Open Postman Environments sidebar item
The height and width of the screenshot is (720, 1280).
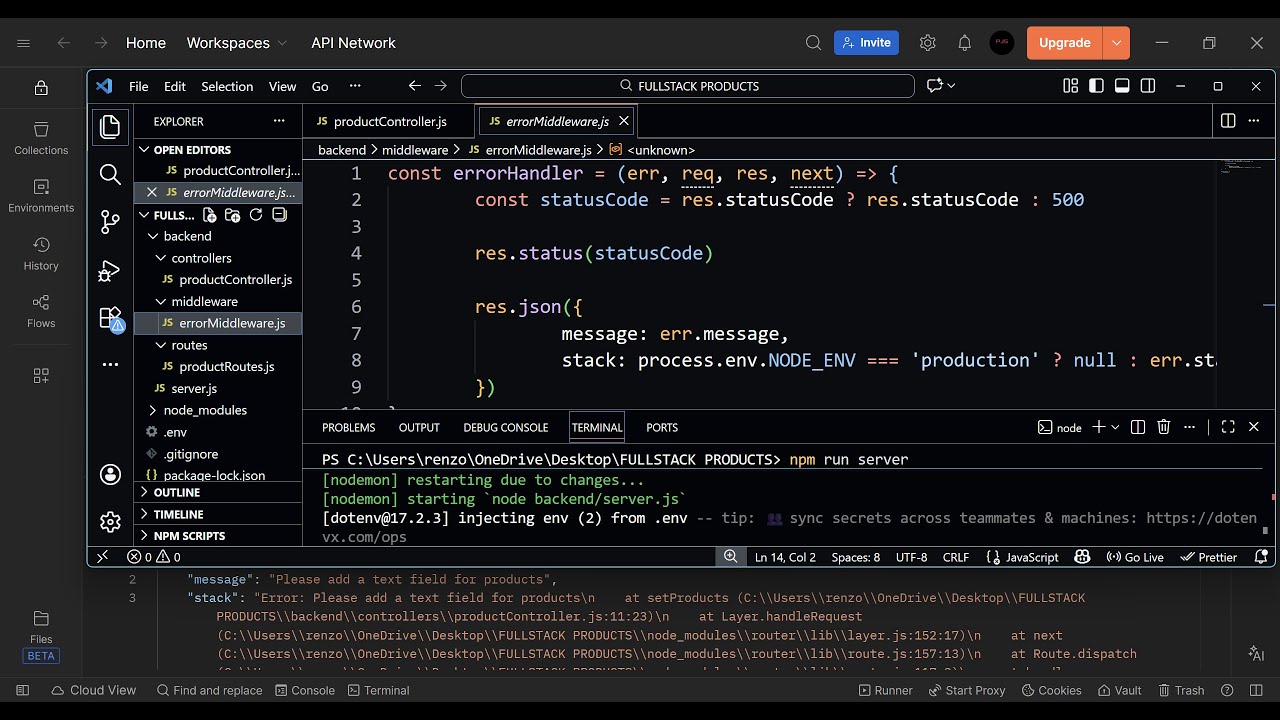click(x=41, y=196)
